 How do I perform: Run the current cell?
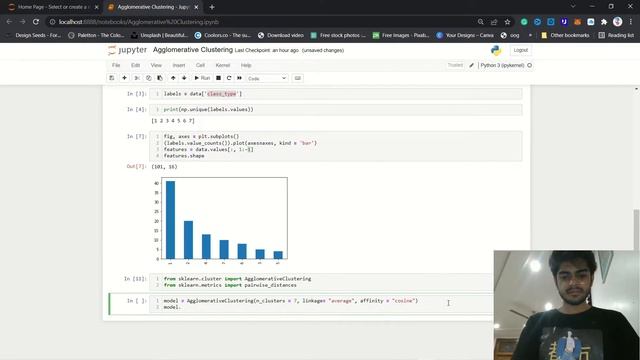(x=202, y=78)
